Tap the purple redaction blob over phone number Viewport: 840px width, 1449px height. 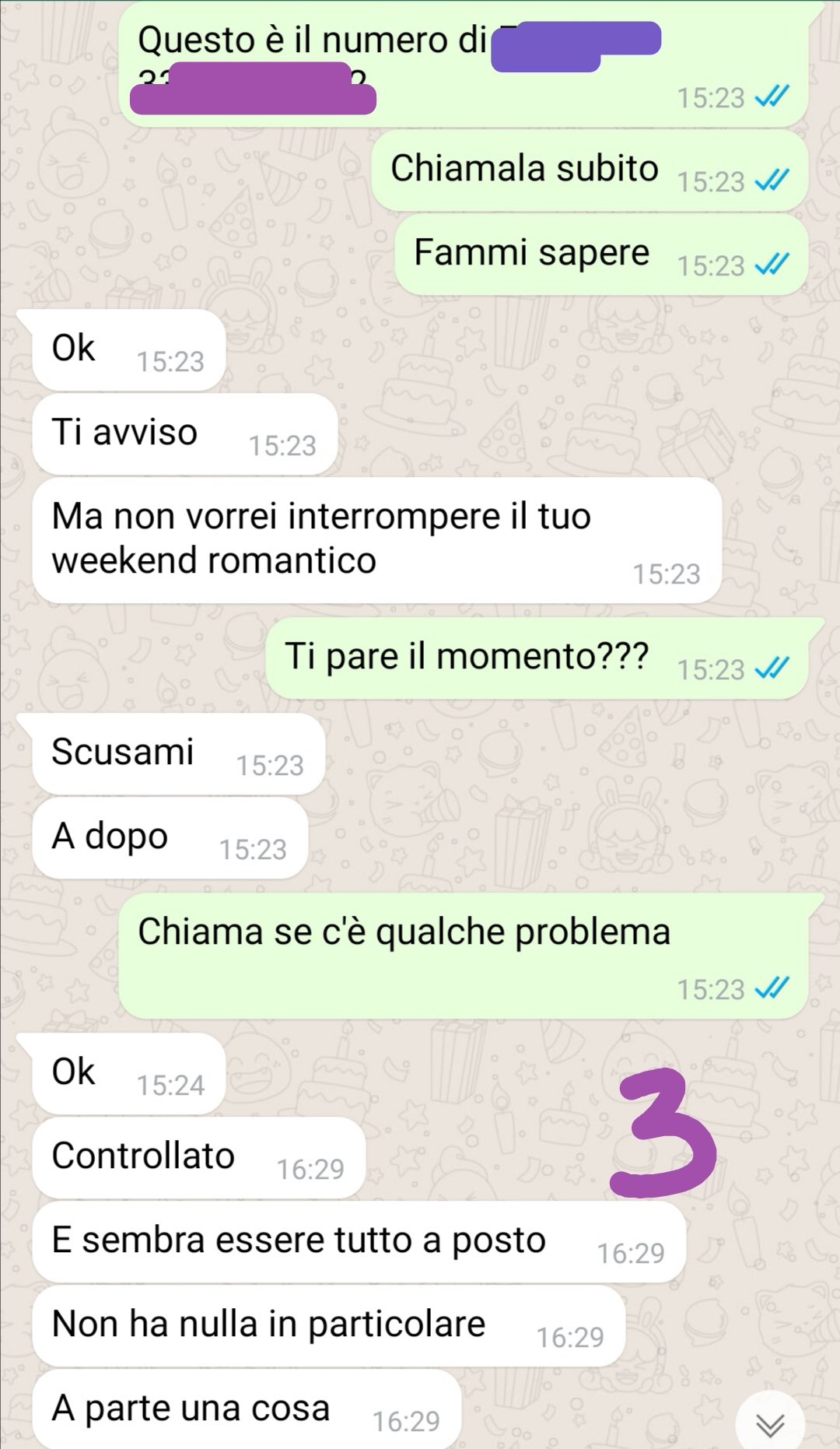click(253, 88)
